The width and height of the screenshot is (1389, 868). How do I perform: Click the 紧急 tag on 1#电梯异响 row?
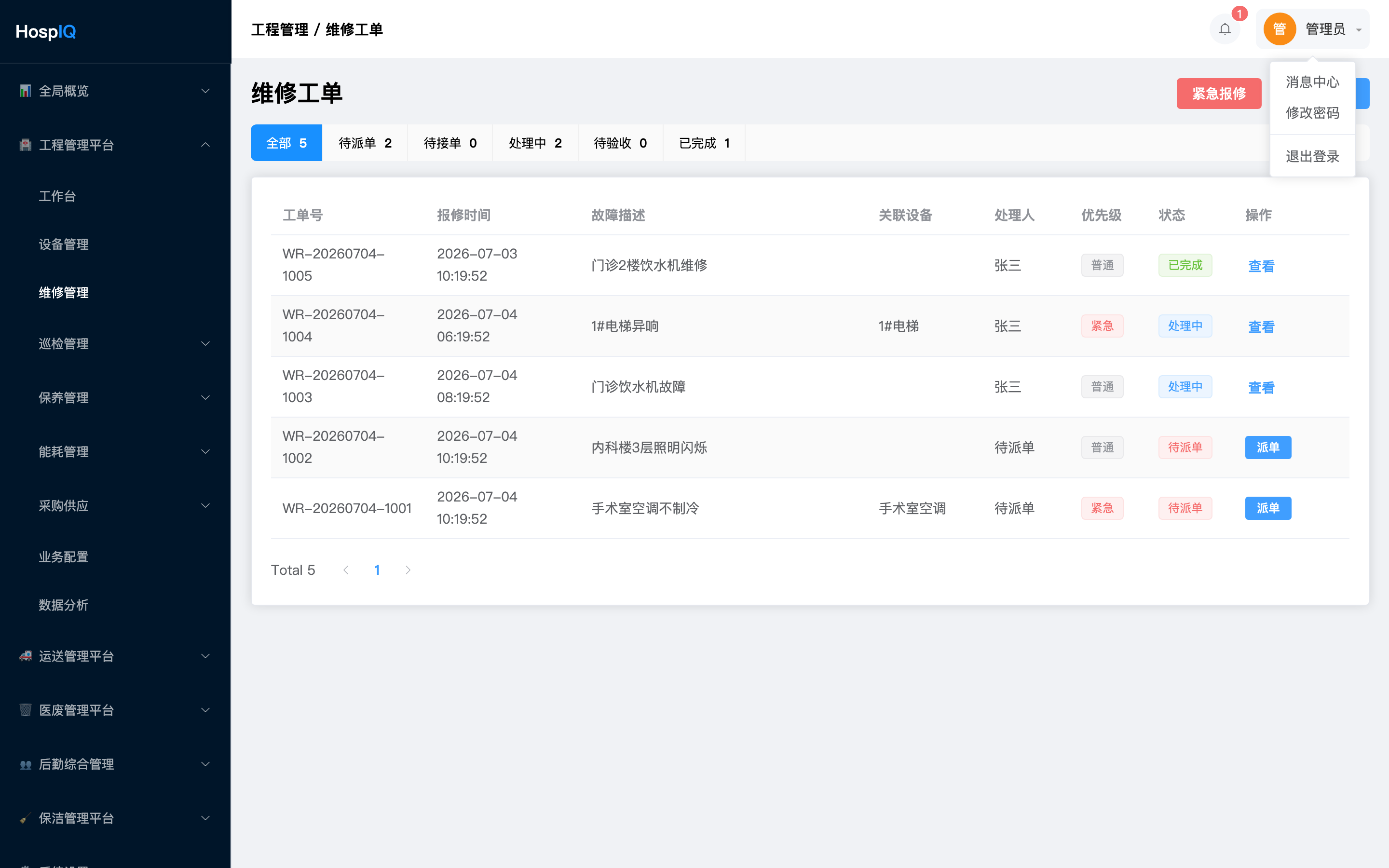point(1102,326)
